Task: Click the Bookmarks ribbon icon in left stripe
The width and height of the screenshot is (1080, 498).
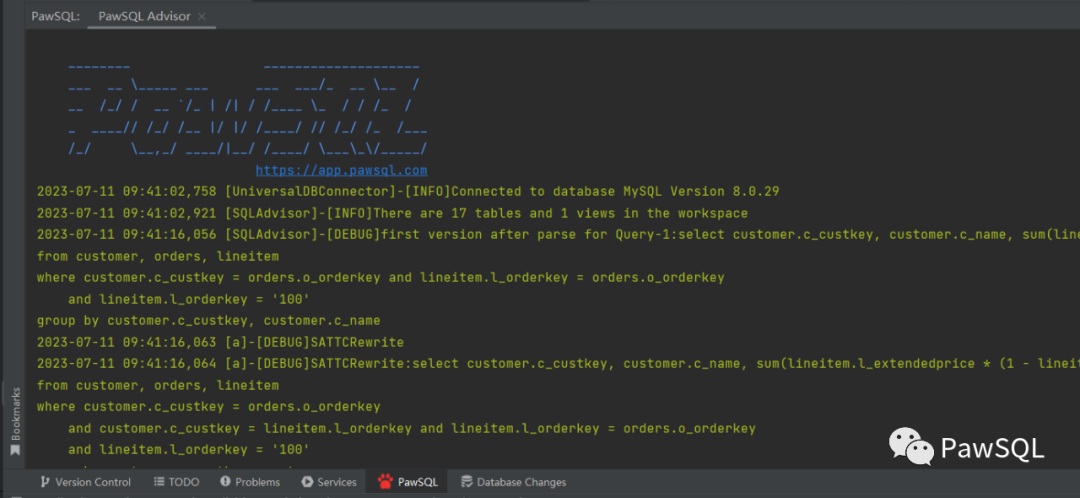Action: coord(14,451)
